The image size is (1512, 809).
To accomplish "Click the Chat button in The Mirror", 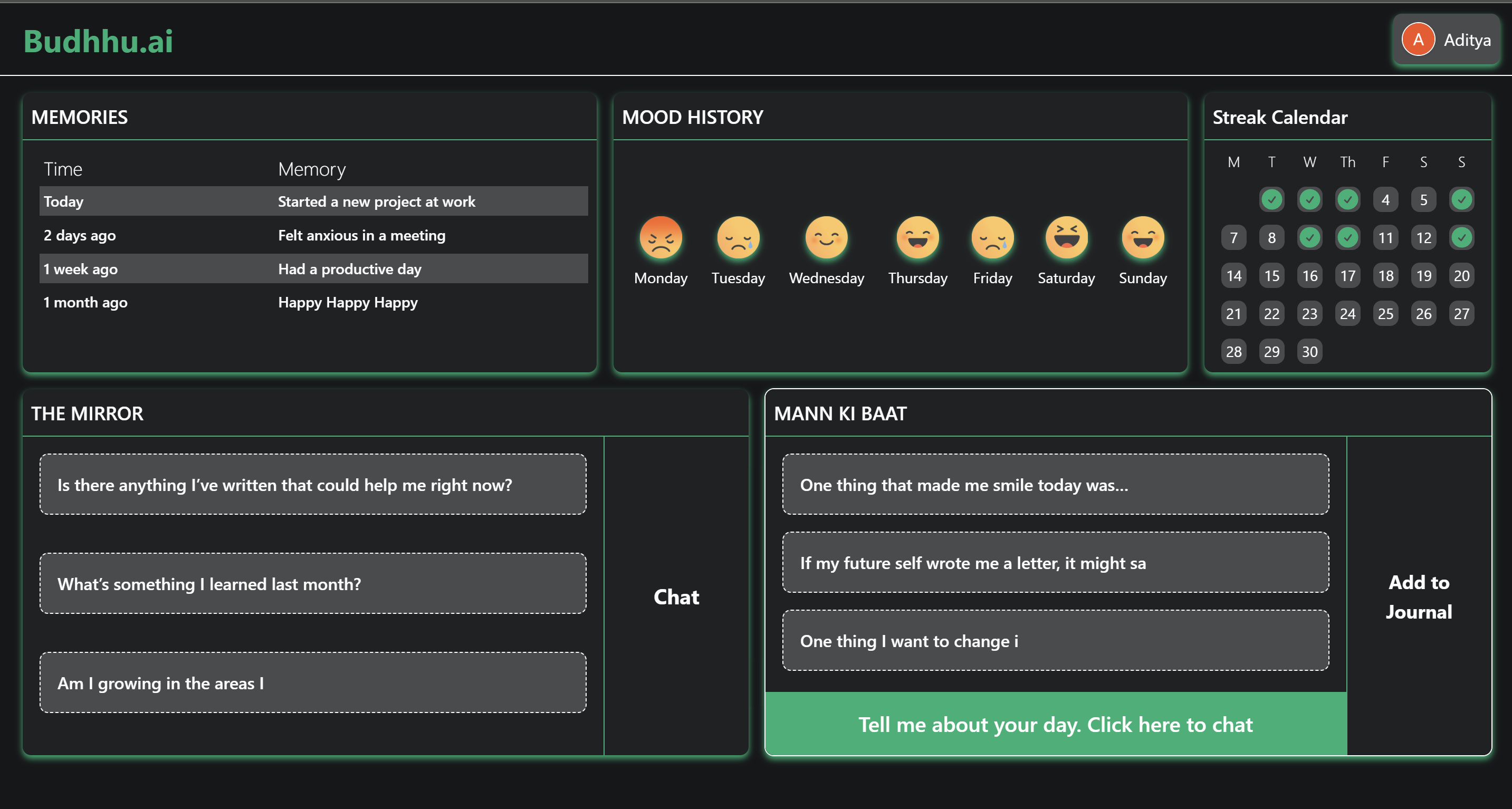I will coord(676,596).
